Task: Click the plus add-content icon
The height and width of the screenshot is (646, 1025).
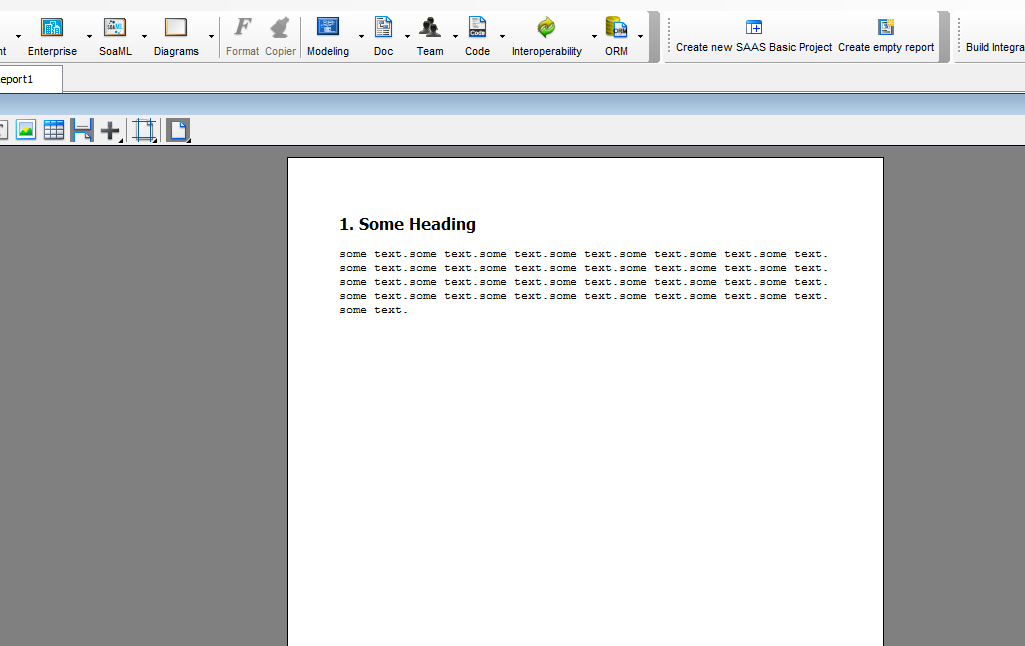Action: point(110,131)
